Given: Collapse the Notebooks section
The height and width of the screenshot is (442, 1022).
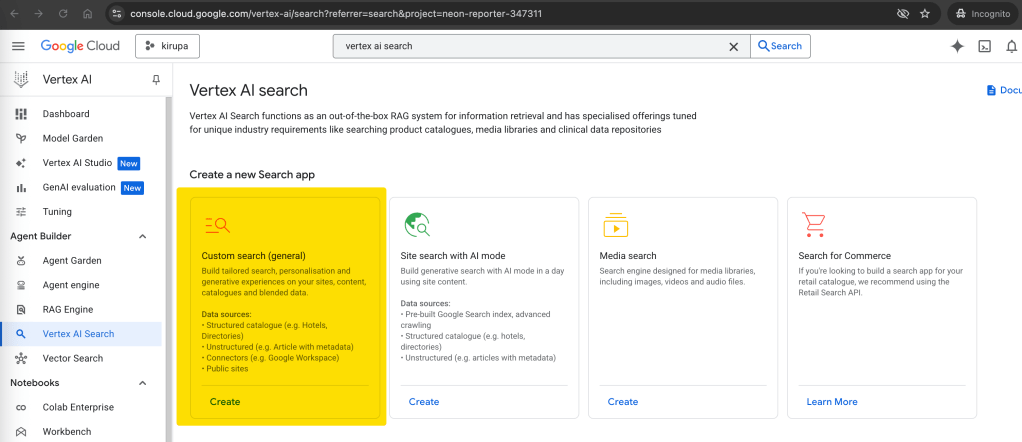Looking at the screenshot, I should [142, 383].
